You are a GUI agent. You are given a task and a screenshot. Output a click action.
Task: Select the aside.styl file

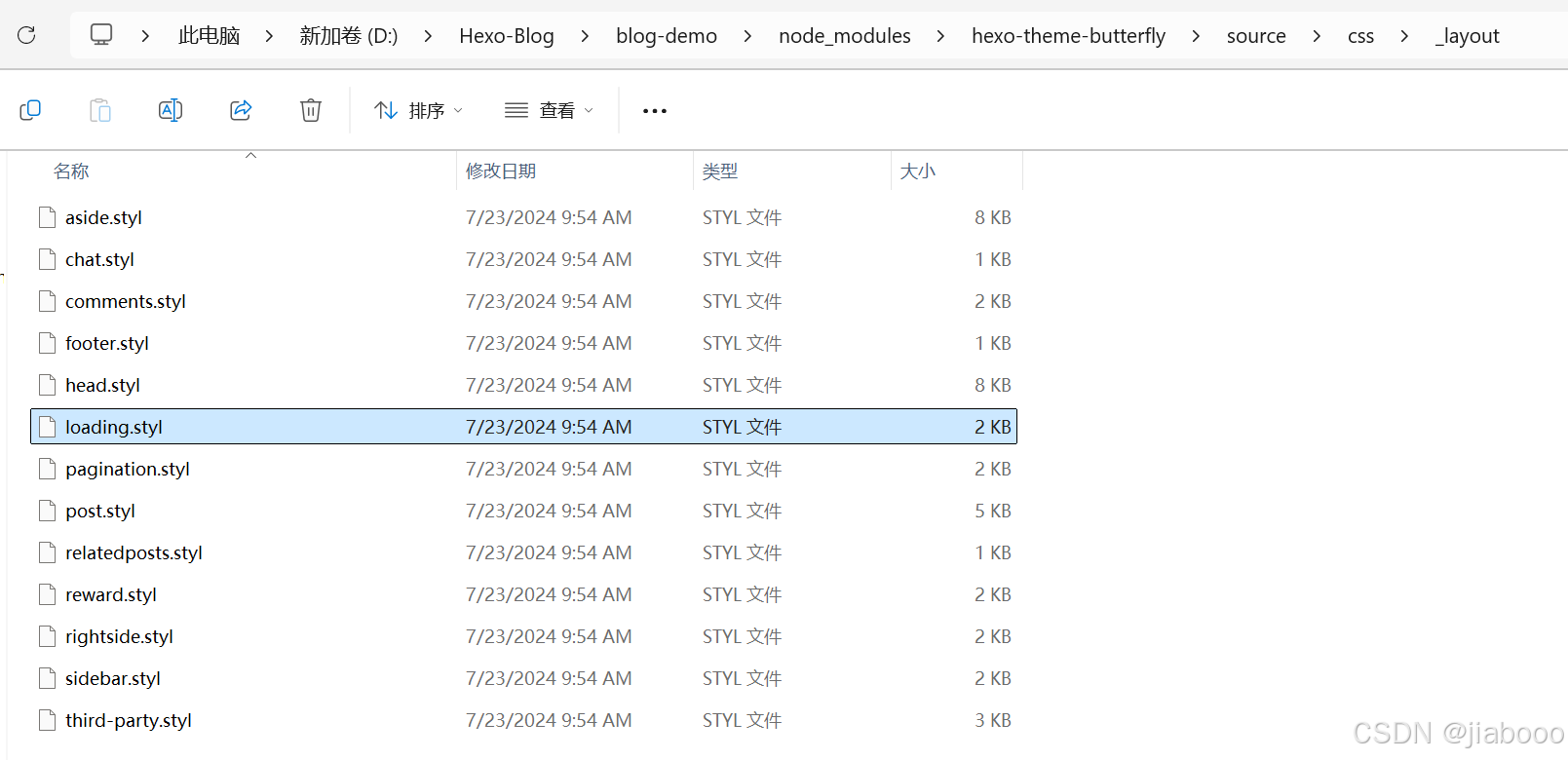pos(524,217)
